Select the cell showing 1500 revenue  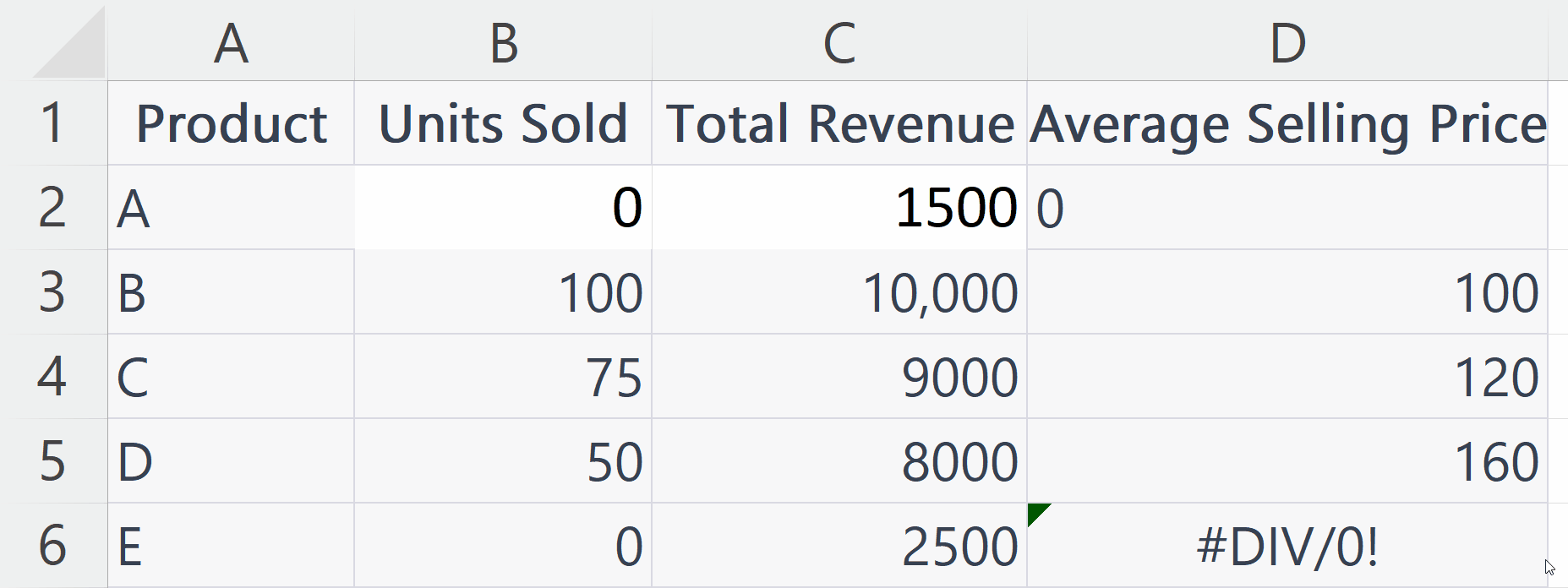click(839, 207)
